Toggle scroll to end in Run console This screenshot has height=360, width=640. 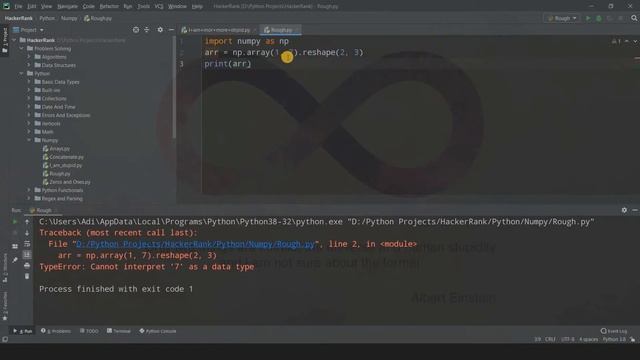[27, 255]
